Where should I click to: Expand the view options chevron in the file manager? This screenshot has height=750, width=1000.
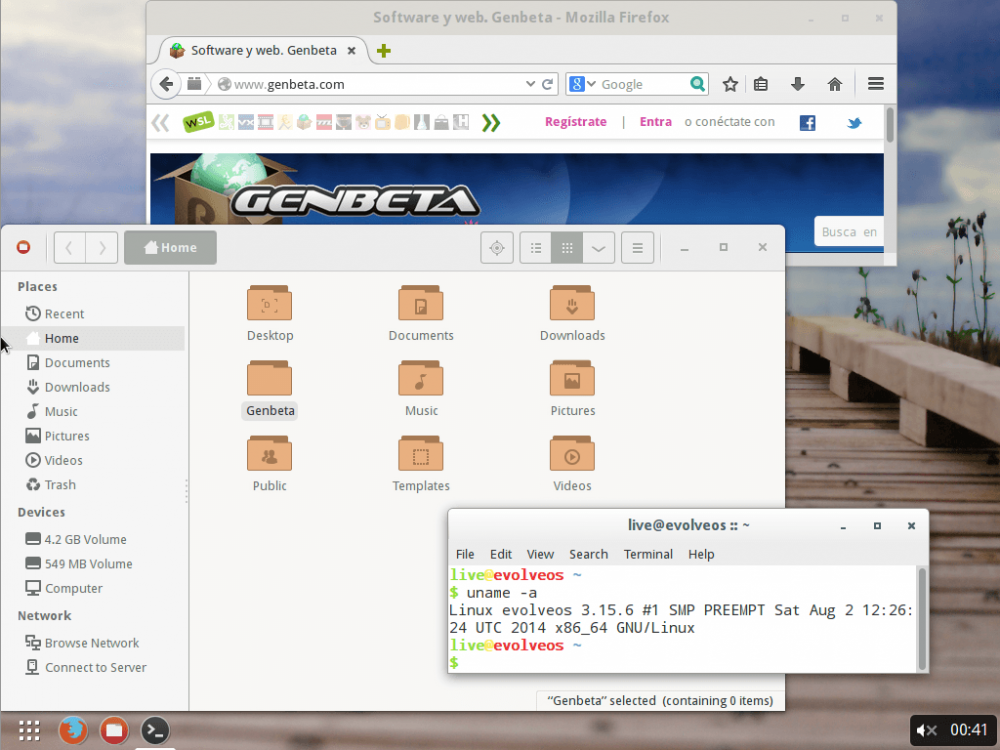point(598,247)
